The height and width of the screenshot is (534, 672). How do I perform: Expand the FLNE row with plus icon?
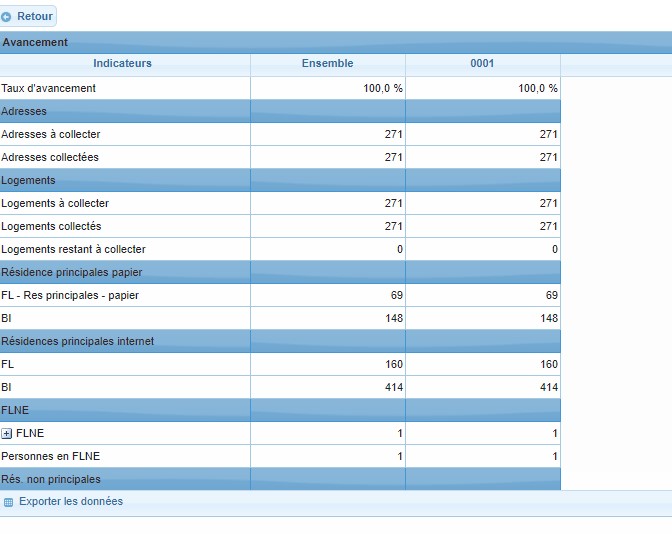(x=7, y=434)
